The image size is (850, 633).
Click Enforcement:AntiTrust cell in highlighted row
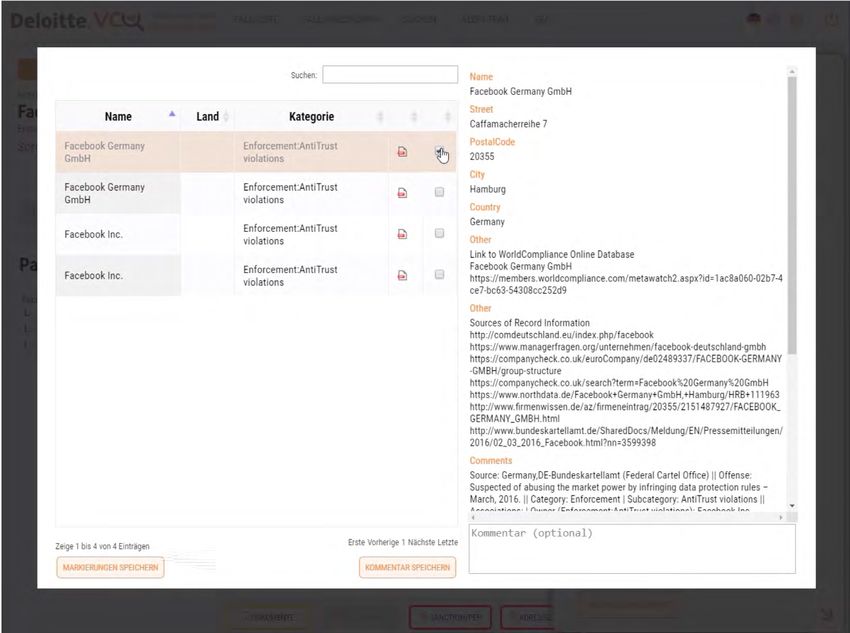click(x=311, y=152)
